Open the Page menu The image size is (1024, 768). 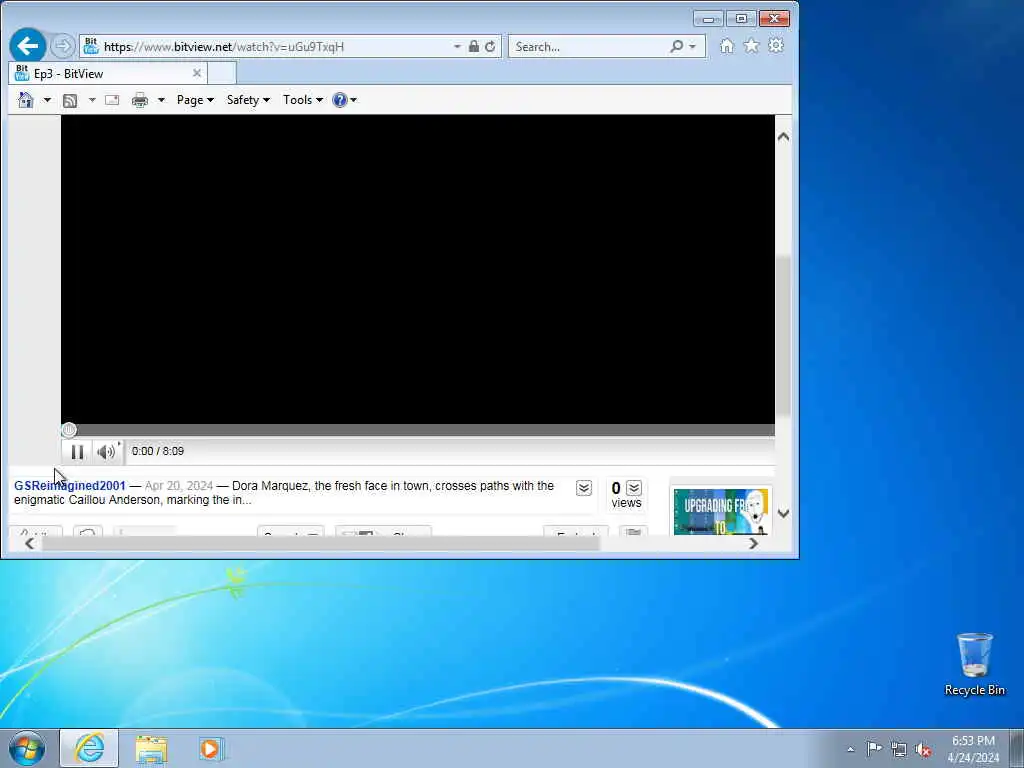coord(195,100)
